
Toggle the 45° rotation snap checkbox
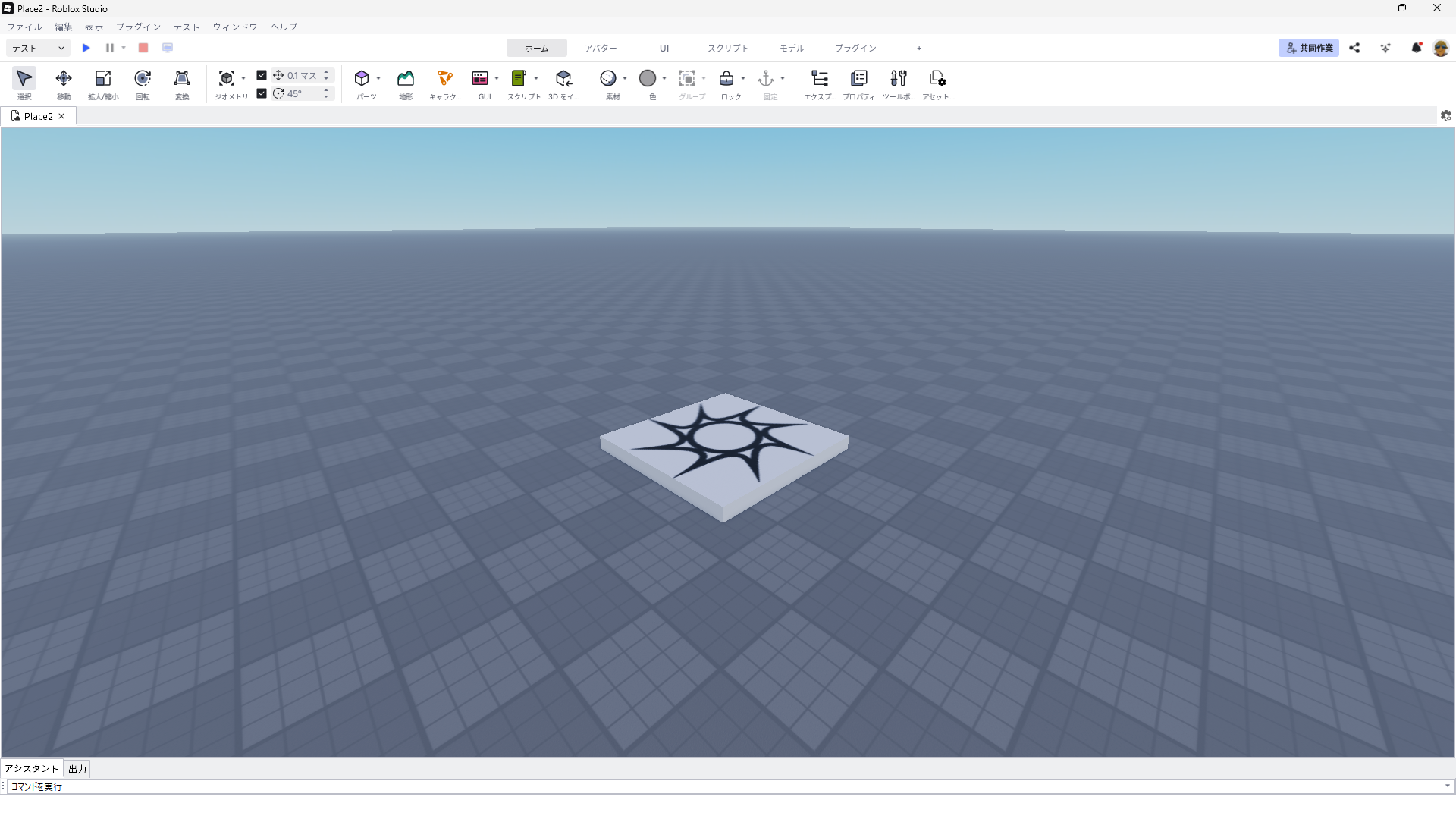click(262, 93)
